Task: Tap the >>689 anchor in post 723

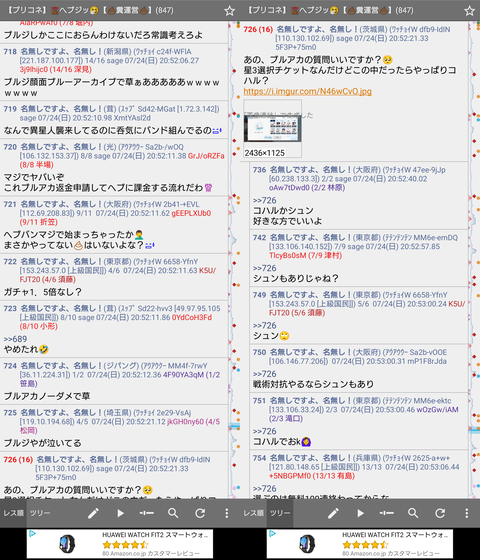Action: (15, 339)
